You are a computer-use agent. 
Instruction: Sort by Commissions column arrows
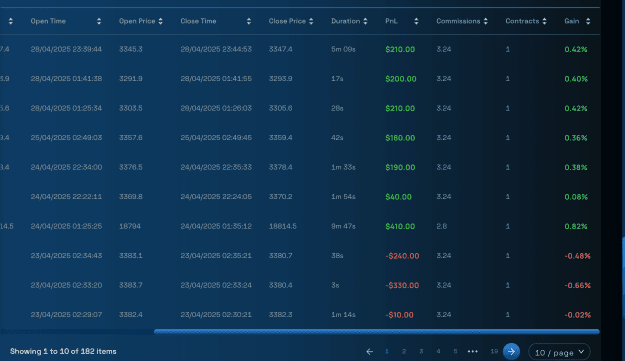[x=485, y=22]
